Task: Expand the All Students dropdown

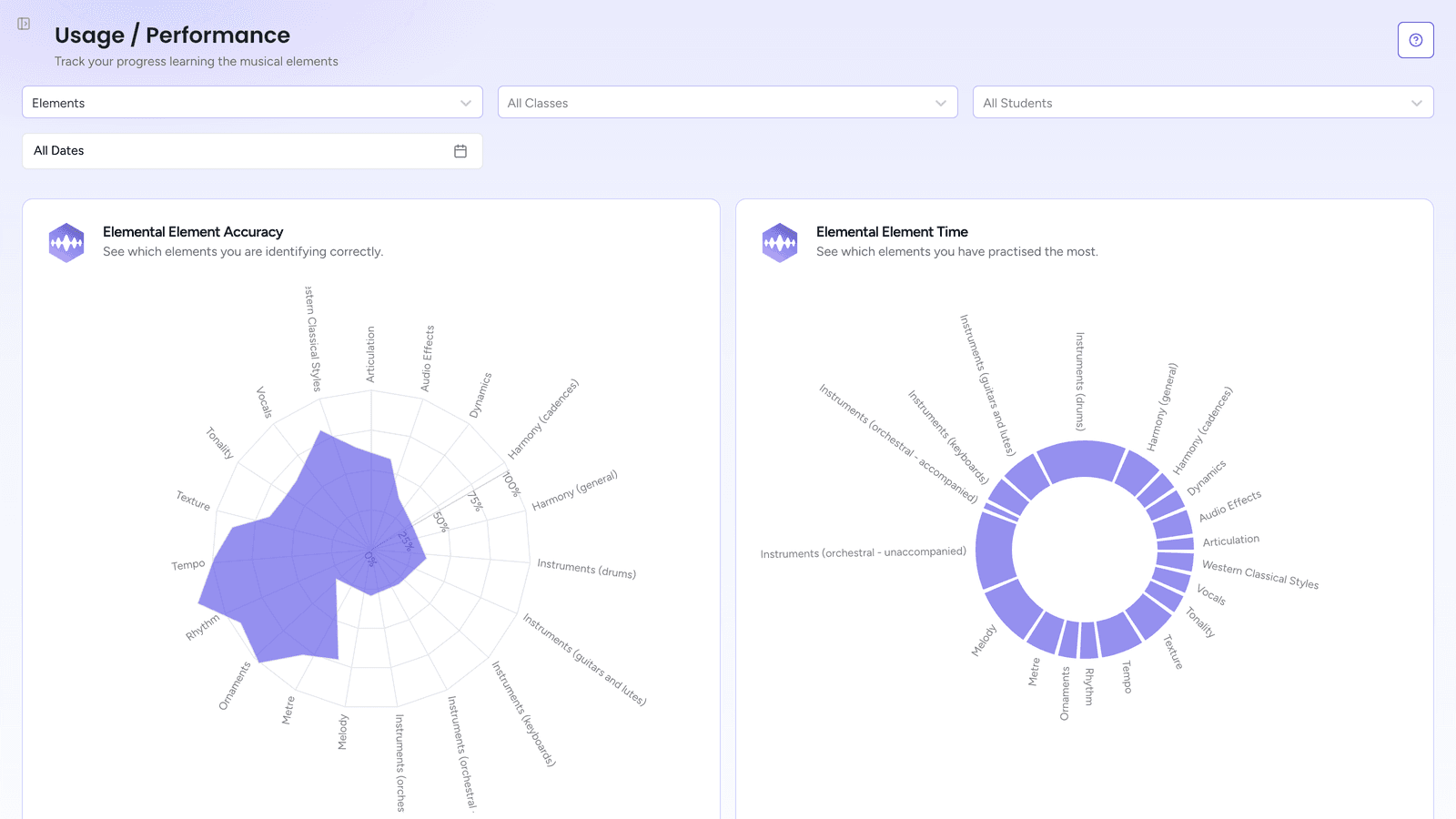Action: 1203,103
